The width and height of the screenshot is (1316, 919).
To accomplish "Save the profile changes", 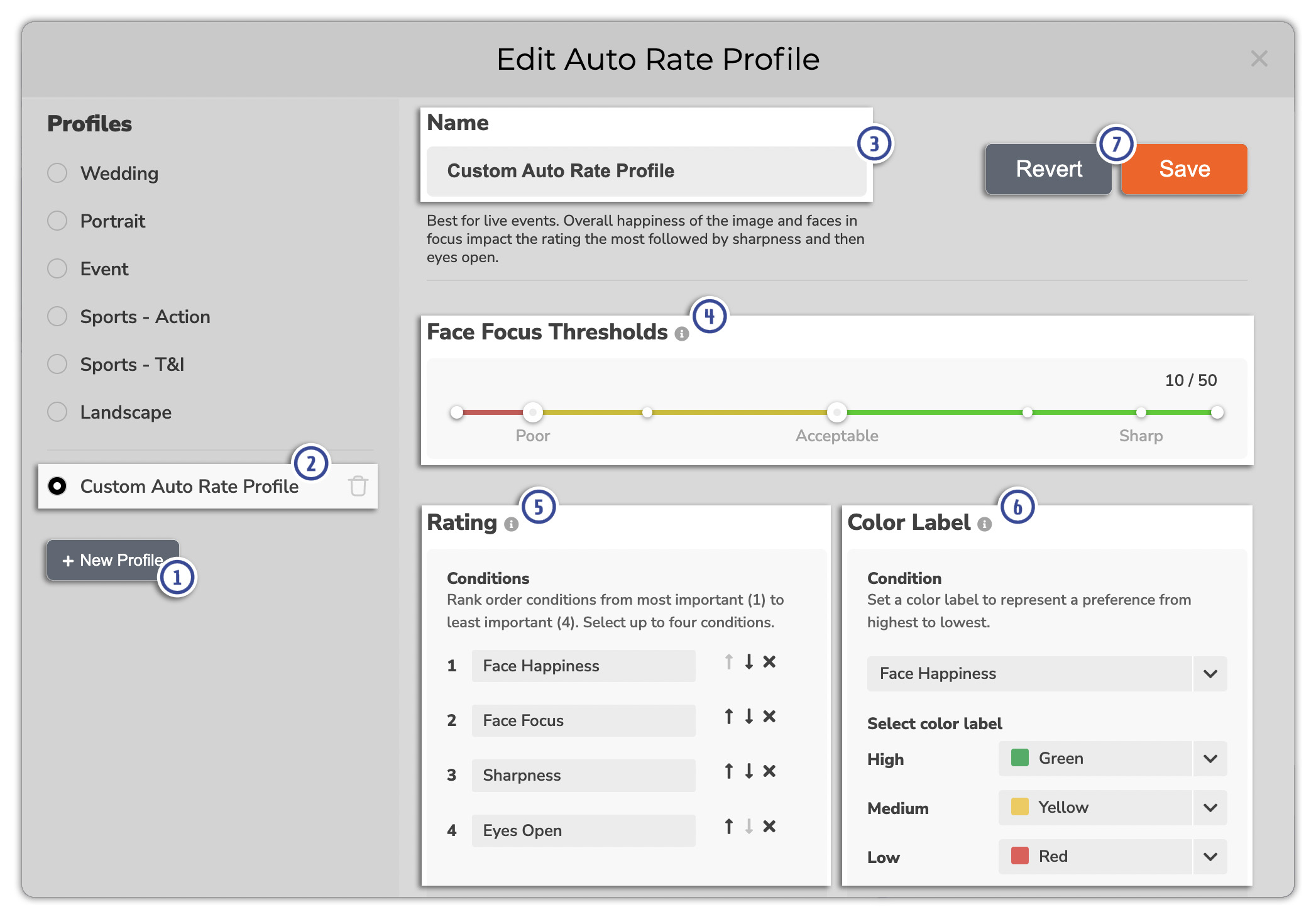I will (x=1183, y=168).
